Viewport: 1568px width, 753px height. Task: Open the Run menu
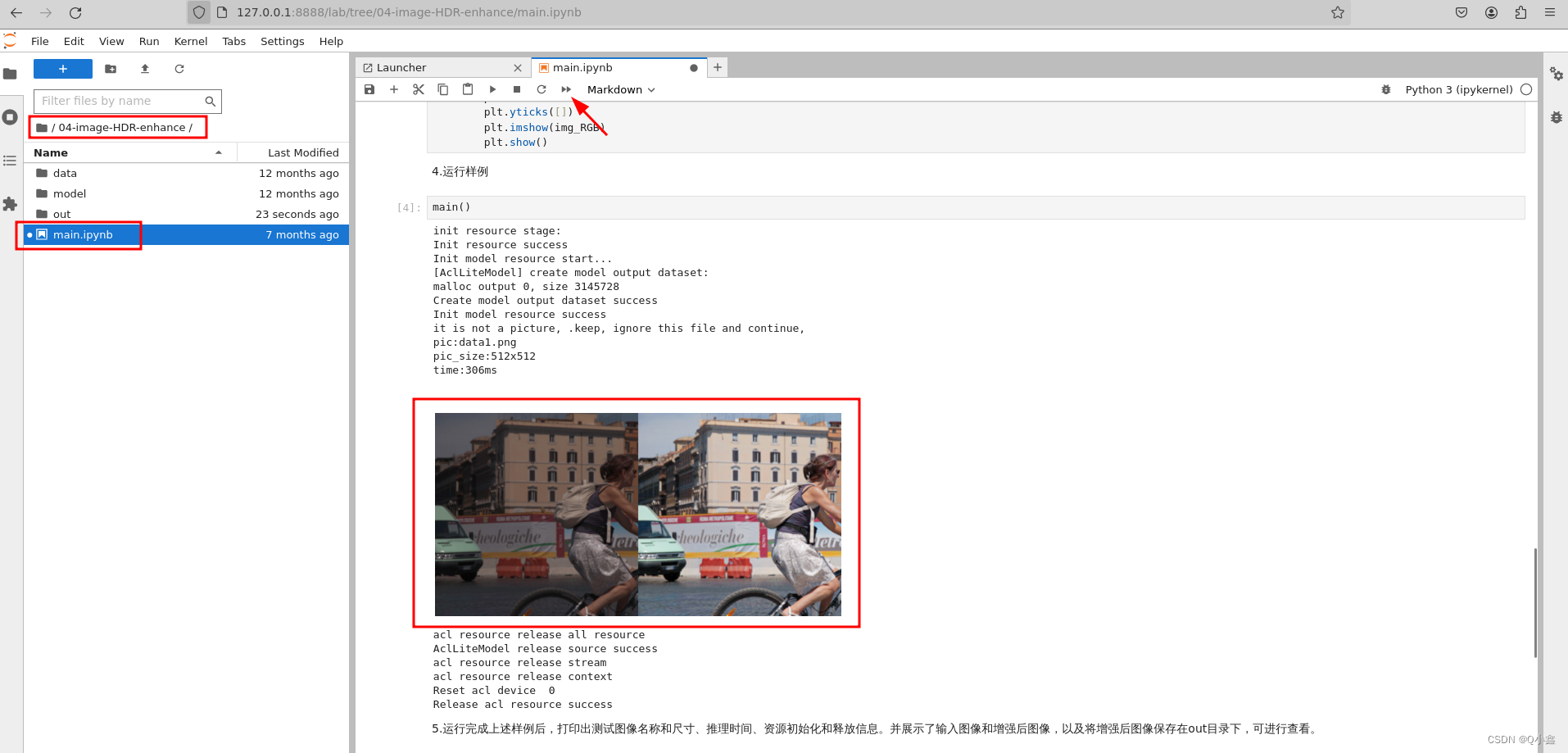[x=149, y=41]
